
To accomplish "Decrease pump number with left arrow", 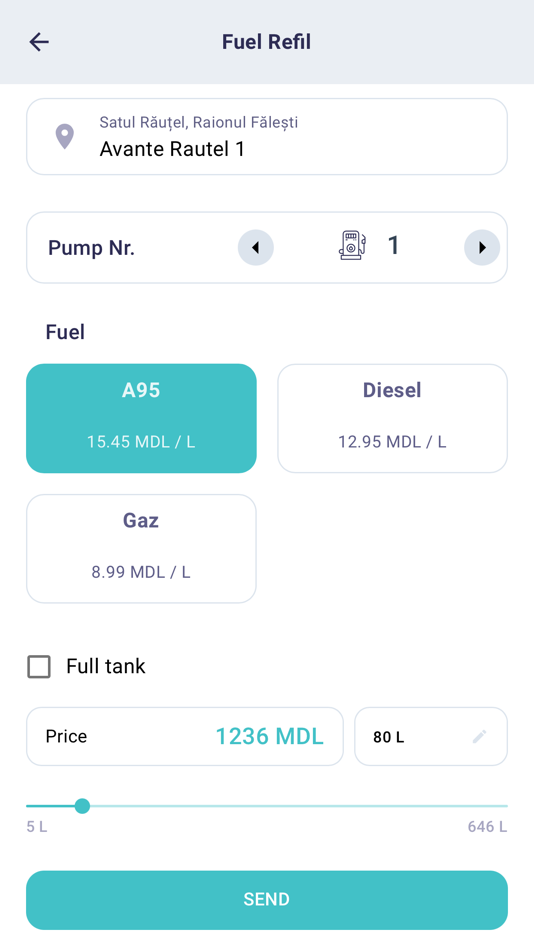I will tap(255, 247).
